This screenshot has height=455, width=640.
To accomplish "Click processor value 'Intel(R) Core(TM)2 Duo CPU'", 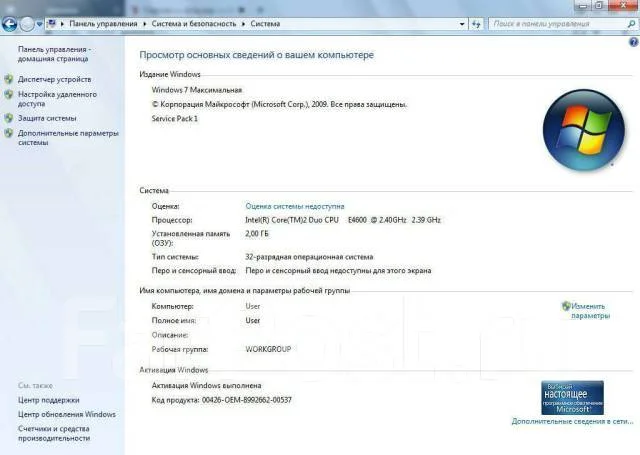I will [x=292, y=220].
